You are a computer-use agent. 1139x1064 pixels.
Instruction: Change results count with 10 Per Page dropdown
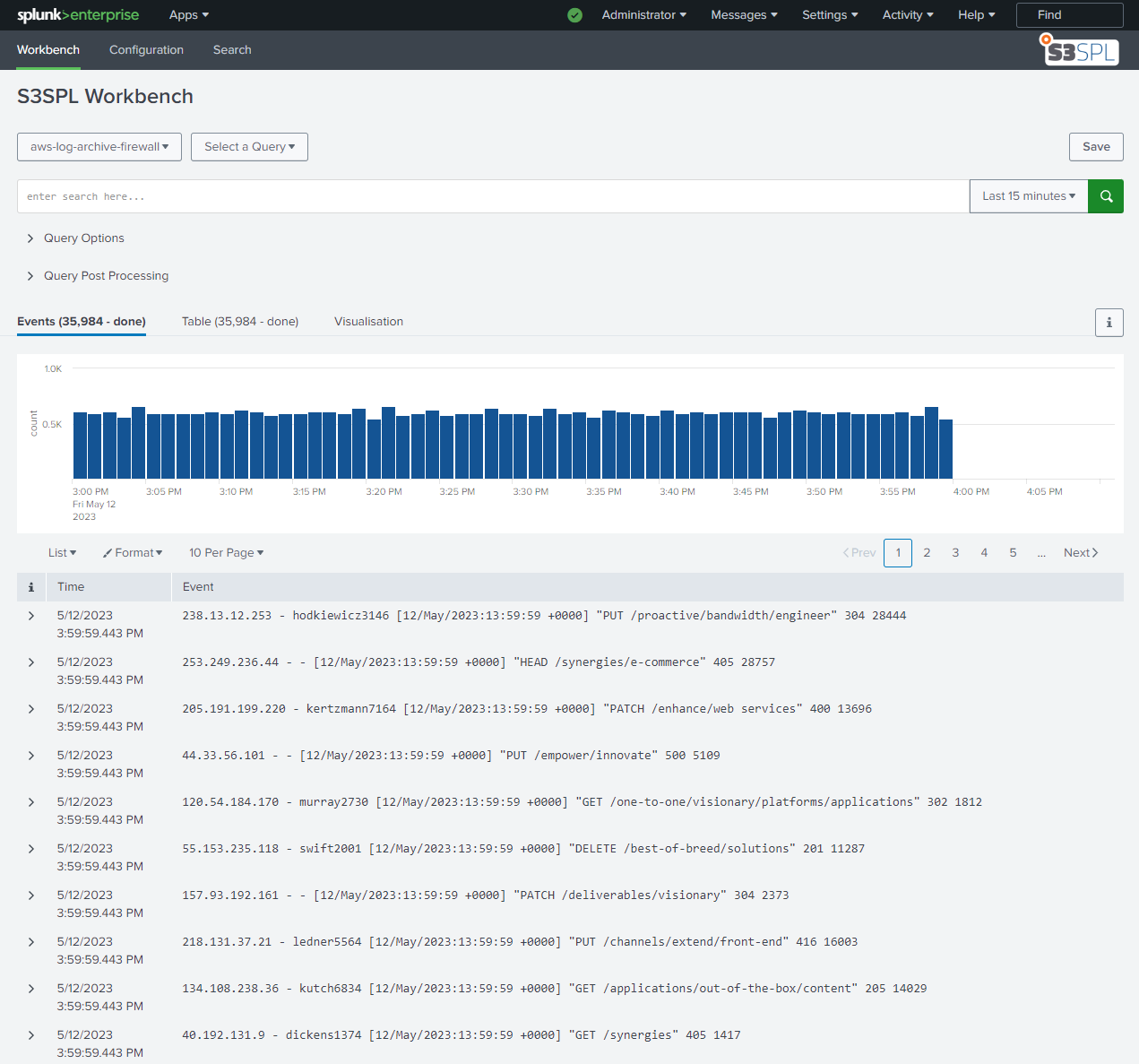(226, 552)
